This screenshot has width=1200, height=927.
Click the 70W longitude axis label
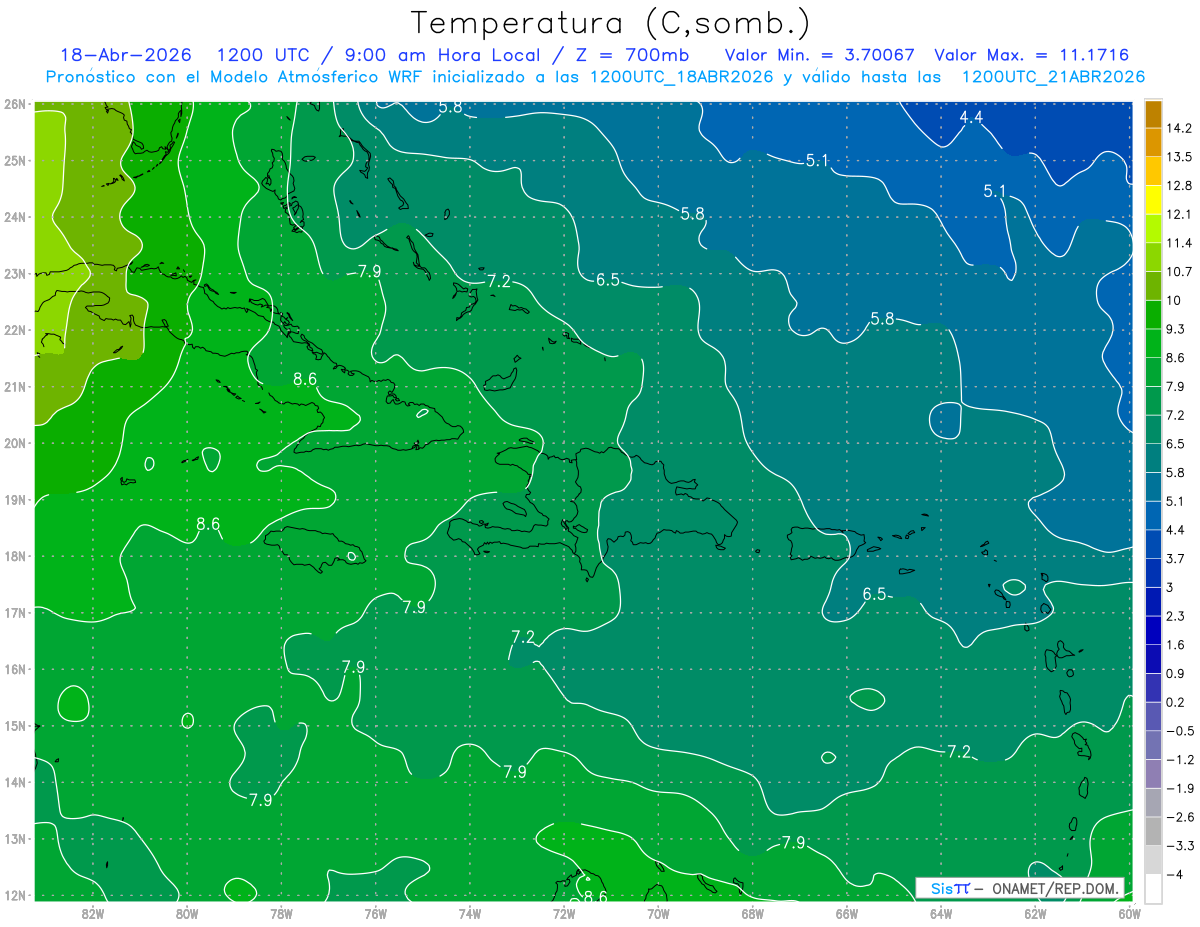pyautogui.click(x=658, y=913)
